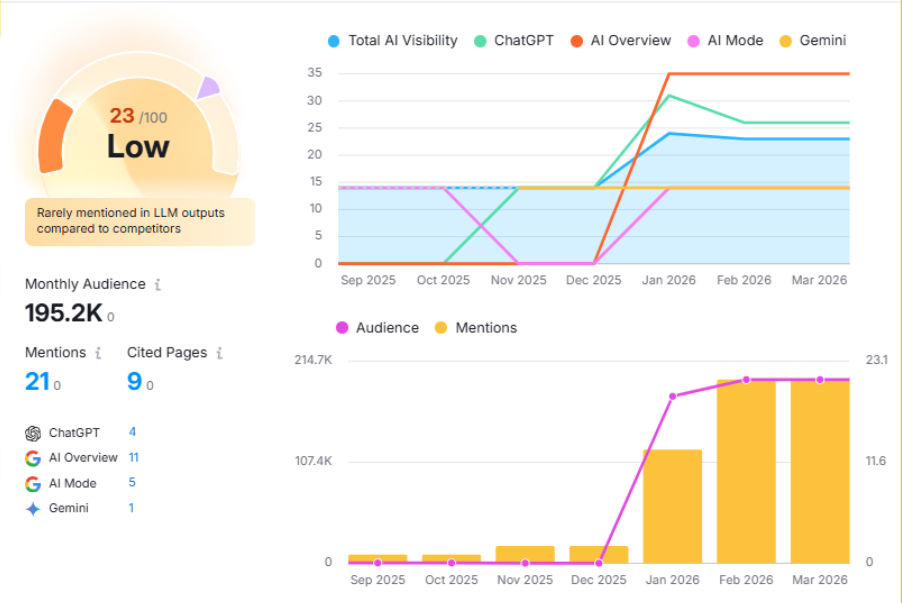Click the Mentions count 21
Viewport: 902px width, 603px height.
tap(37, 381)
